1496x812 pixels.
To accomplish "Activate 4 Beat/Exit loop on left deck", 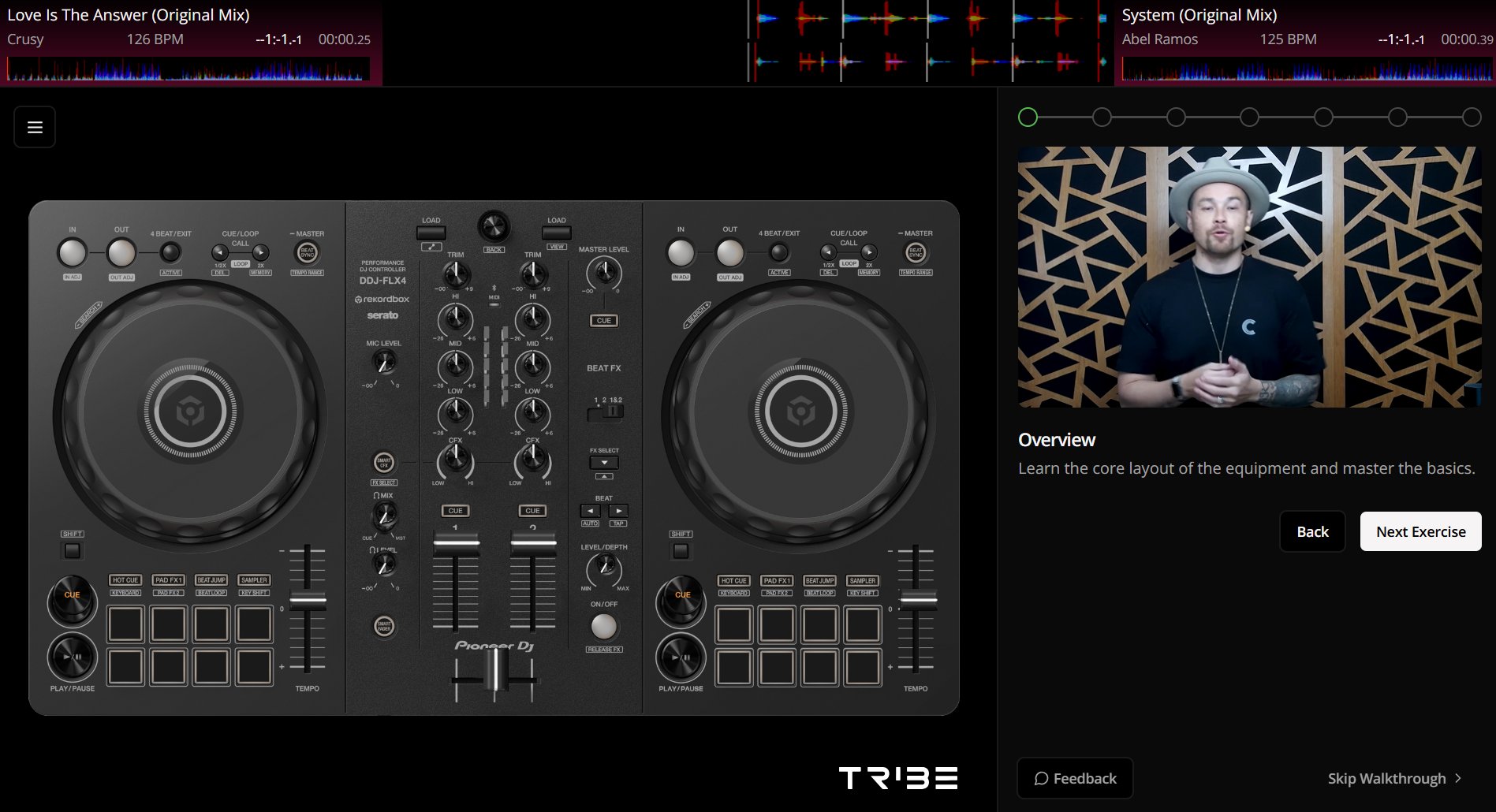I will pyautogui.click(x=170, y=252).
